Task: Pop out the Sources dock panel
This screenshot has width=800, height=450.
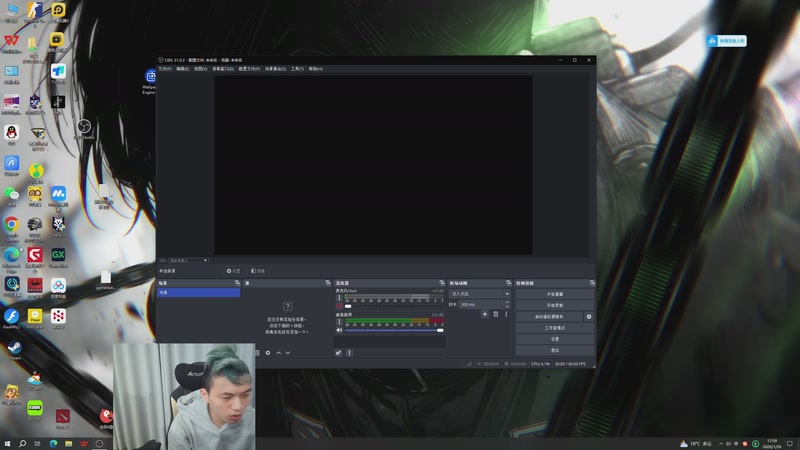Action: (x=328, y=283)
